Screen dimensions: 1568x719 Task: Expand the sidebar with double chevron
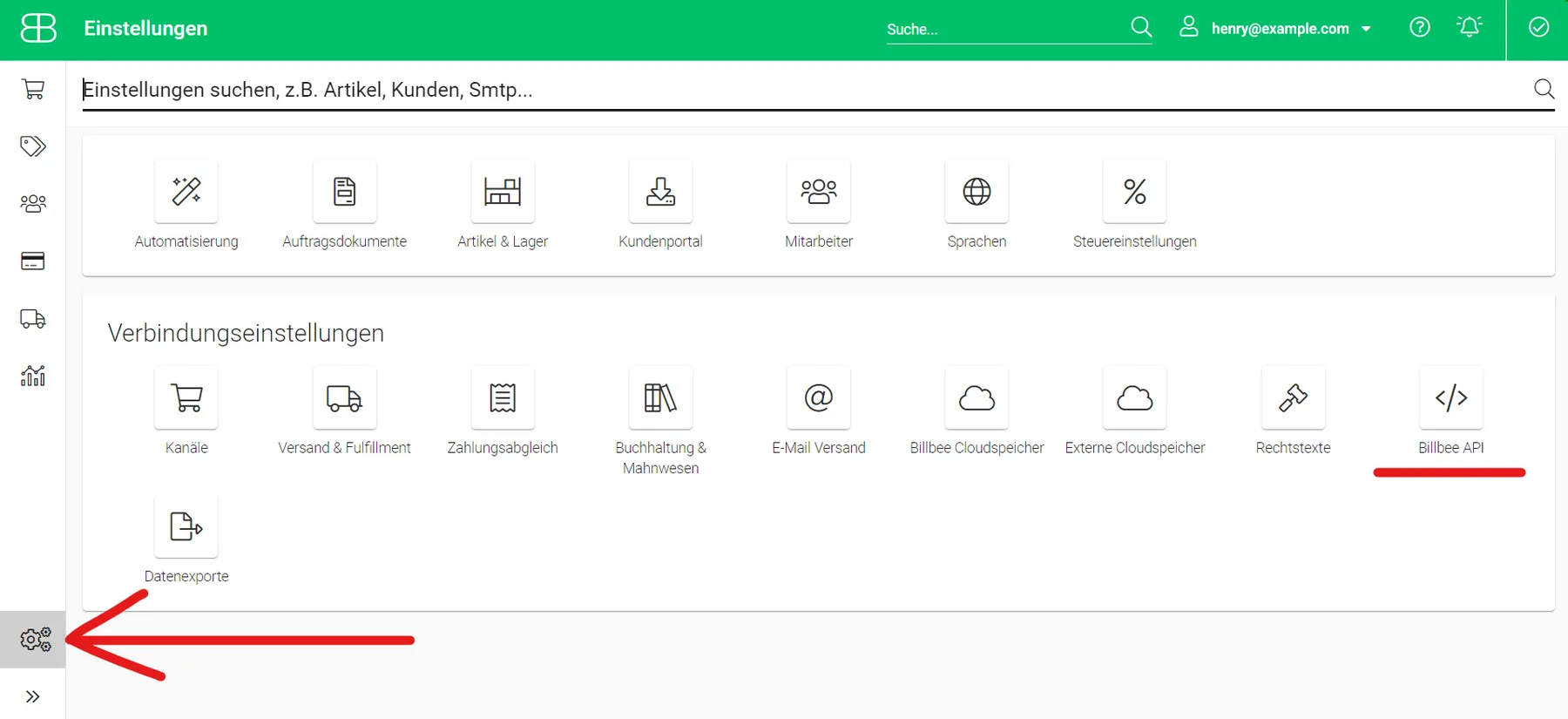33,696
